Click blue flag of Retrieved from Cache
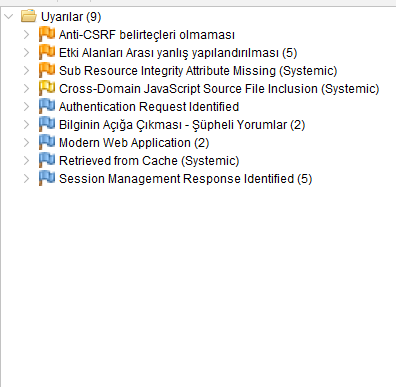This screenshot has height=387, width=396. point(47,160)
